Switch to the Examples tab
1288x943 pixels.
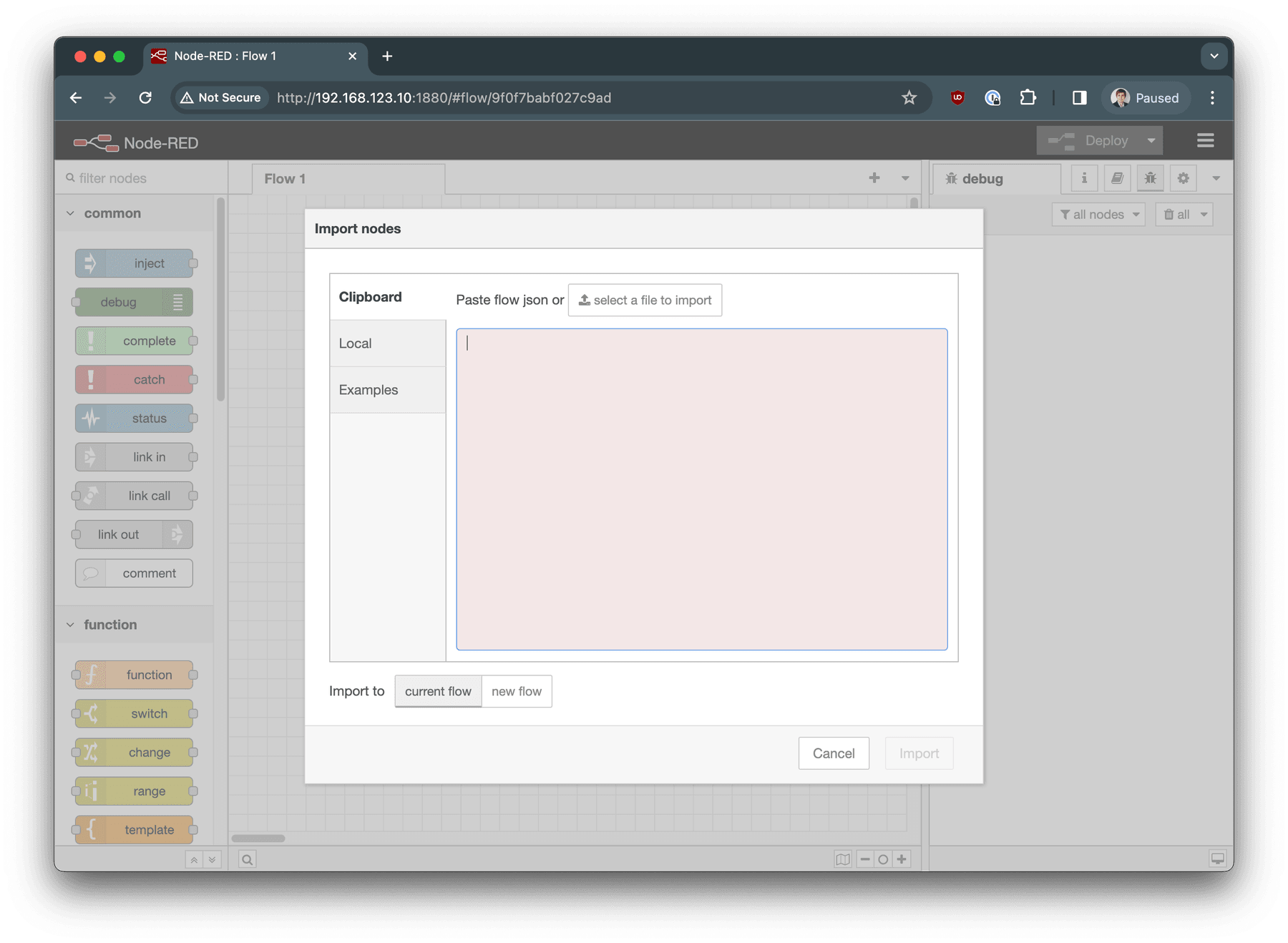pos(368,389)
